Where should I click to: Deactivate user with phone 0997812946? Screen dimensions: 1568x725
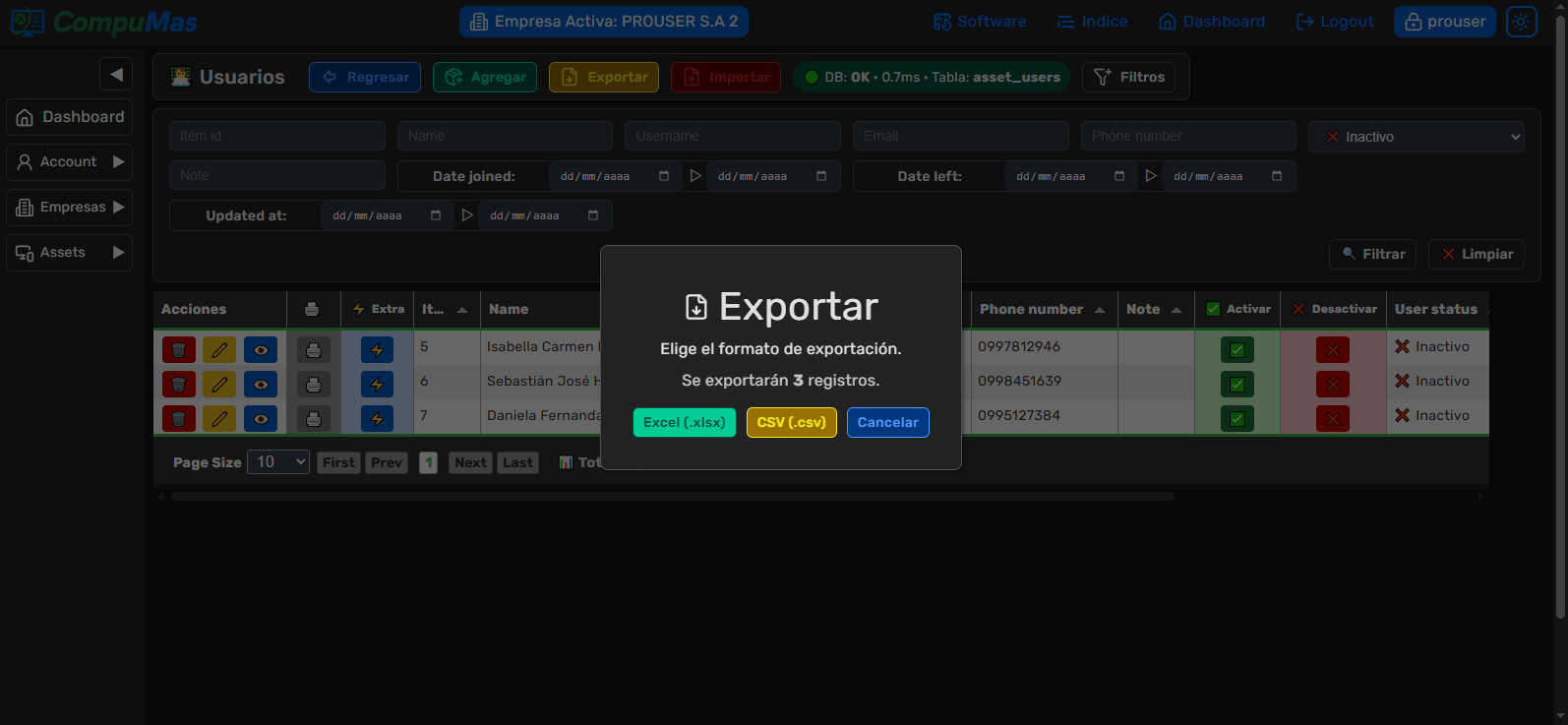[1333, 349]
